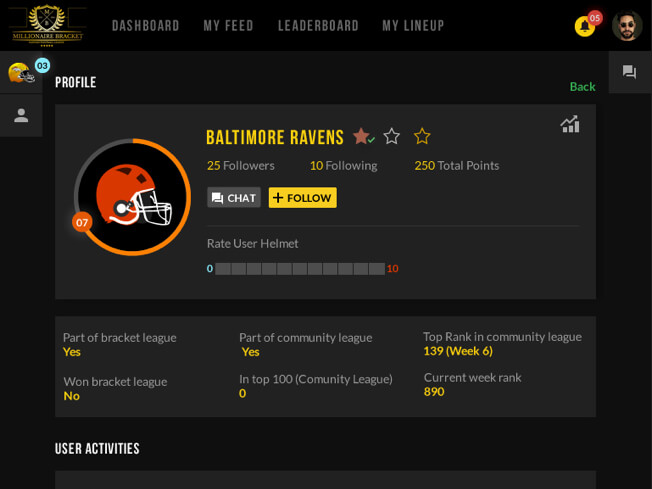The height and width of the screenshot is (489, 652).
Task: Click the Back link
Action: 583,86
